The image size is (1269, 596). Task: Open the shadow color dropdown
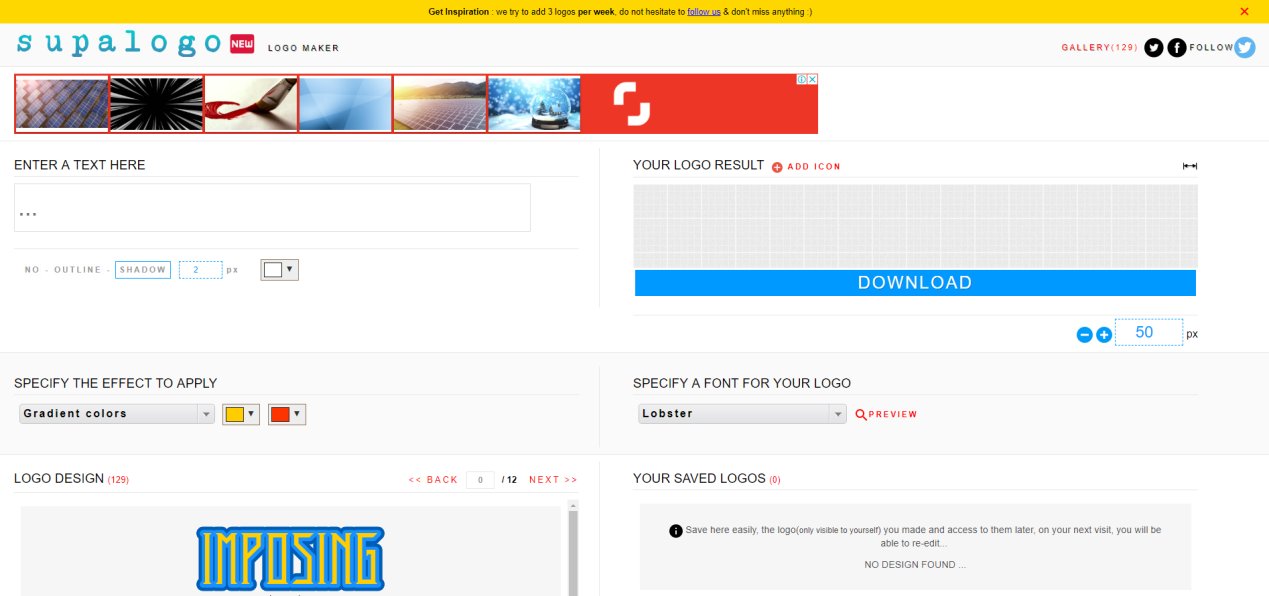pos(279,269)
